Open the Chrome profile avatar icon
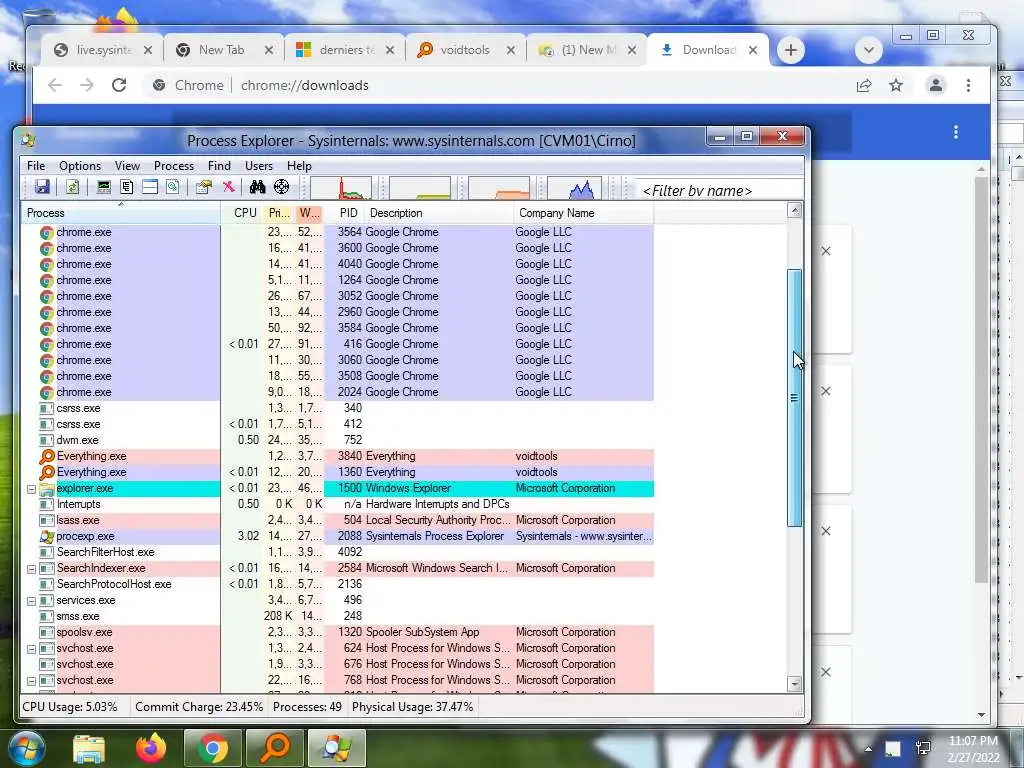Screen dimensions: 1024x768 pos(936,85)
